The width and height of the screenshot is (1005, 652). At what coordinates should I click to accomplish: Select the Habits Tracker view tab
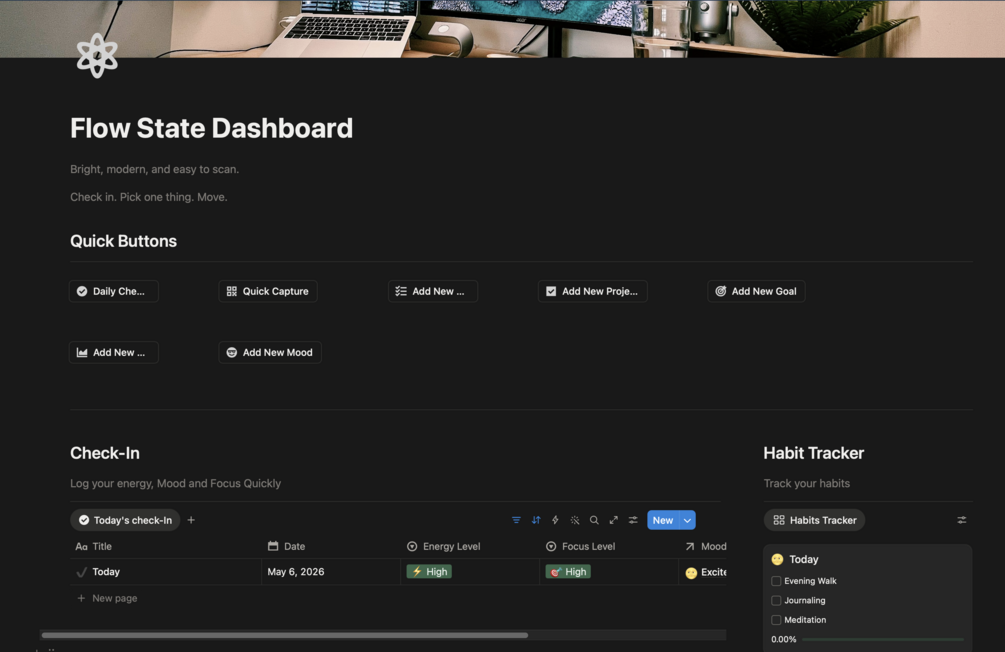click(x=815, y=520)
